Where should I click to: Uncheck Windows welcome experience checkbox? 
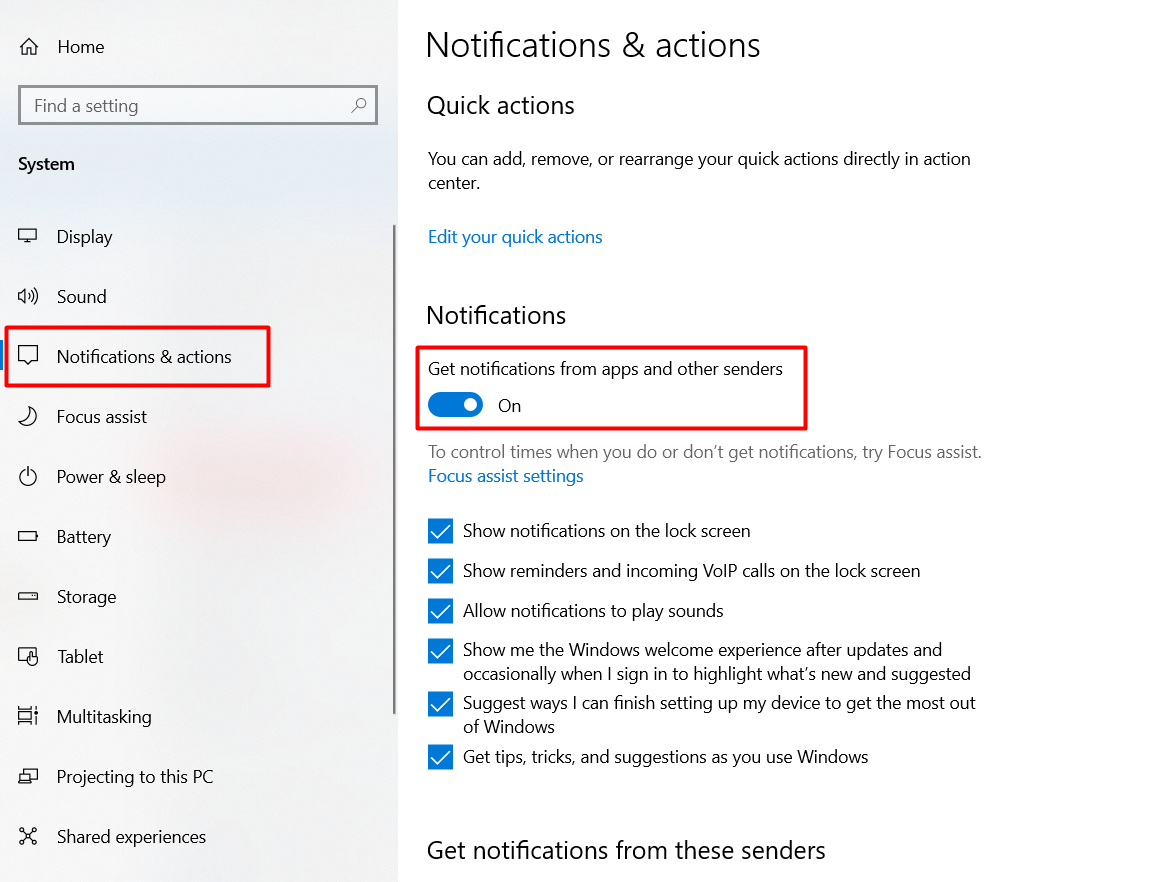pyautogui.click(x=441, y=650)
